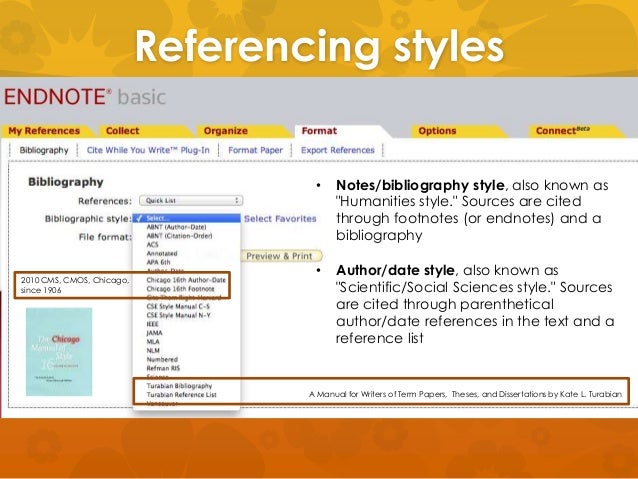Click Select Favorites link
This screenshot has width=638, height=479.
280,219
